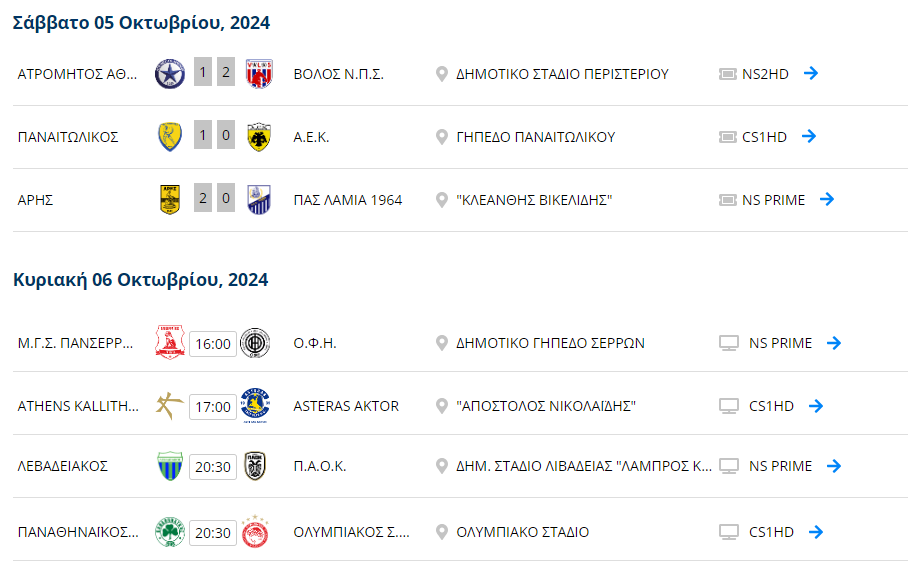Screen dimensions: 911x562
Task: Open the Panathinaikos vs Olympiacos match arrow
Action: [816, 532]
